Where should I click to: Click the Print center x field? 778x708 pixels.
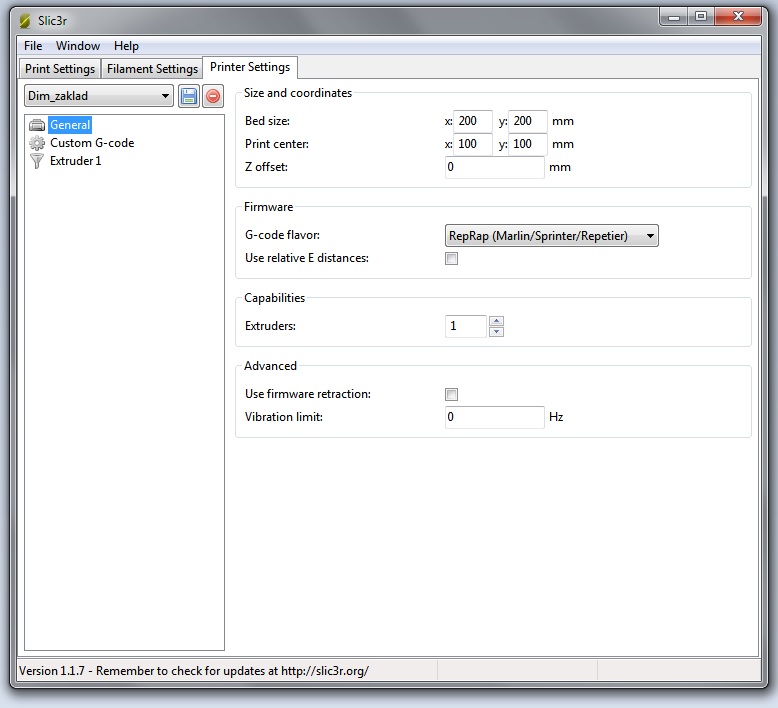473,144
